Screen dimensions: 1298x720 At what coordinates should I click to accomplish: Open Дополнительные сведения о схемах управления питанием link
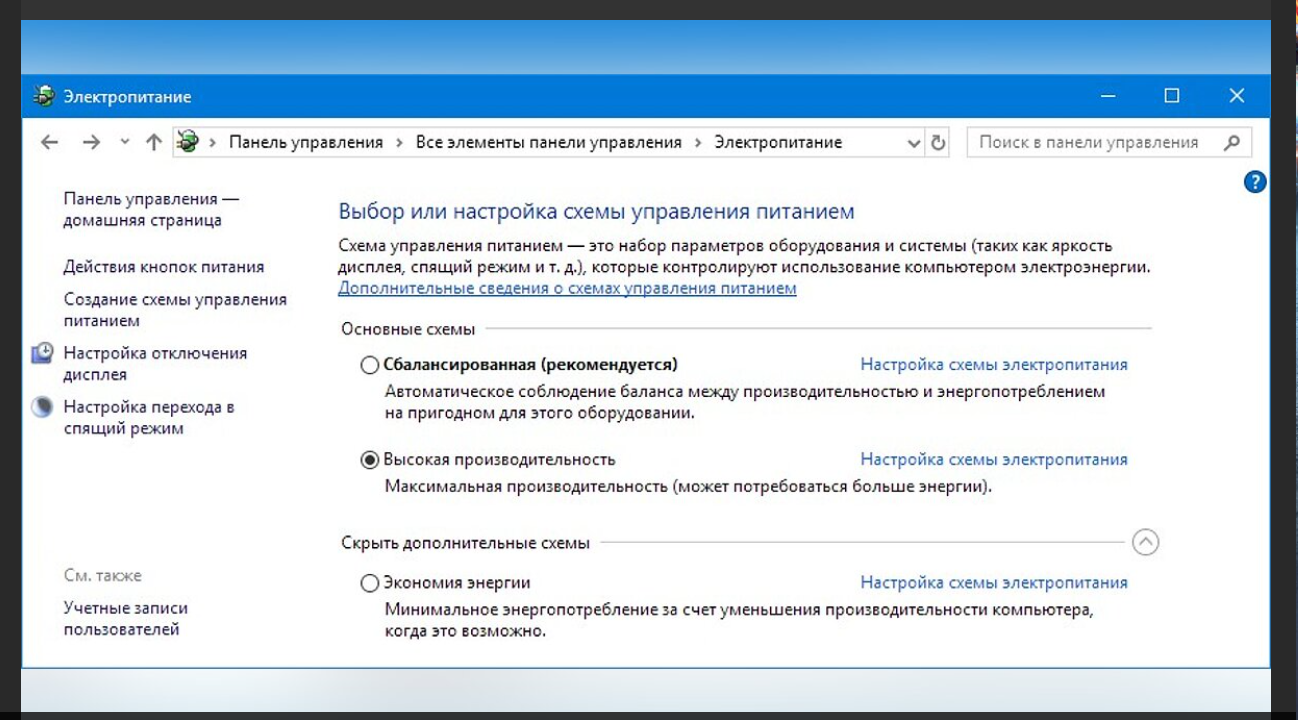click(x=567, y=288)
